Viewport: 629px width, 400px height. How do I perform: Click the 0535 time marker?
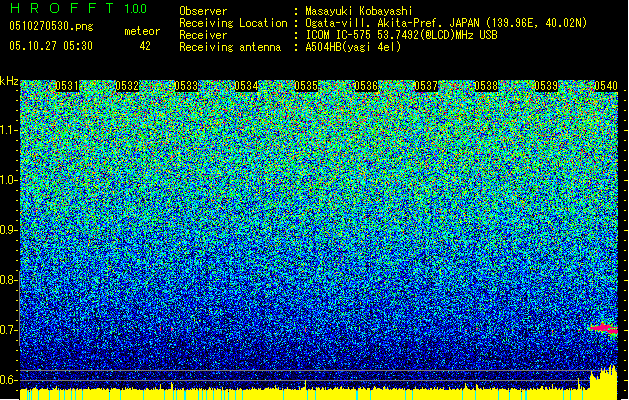click(x=306, y=86)
